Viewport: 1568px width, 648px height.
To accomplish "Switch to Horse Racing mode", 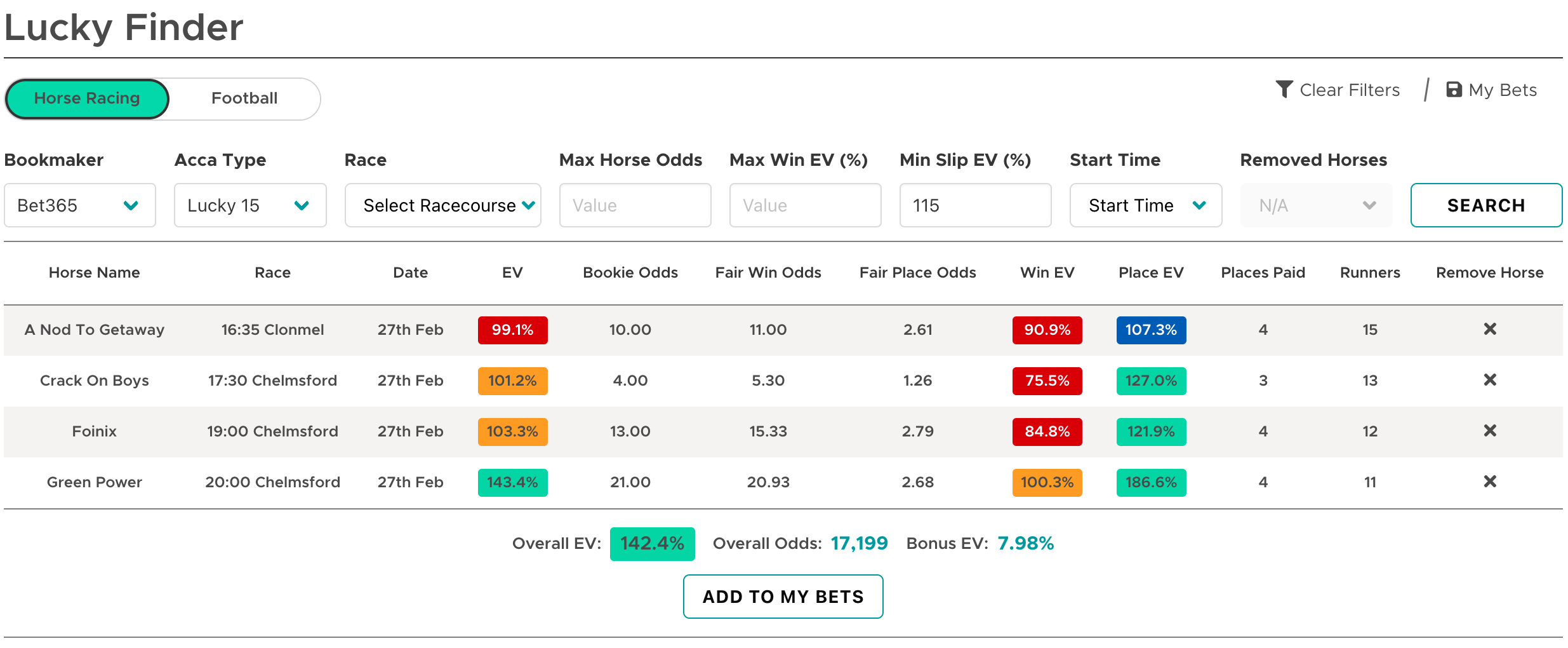I will [87, 98].
